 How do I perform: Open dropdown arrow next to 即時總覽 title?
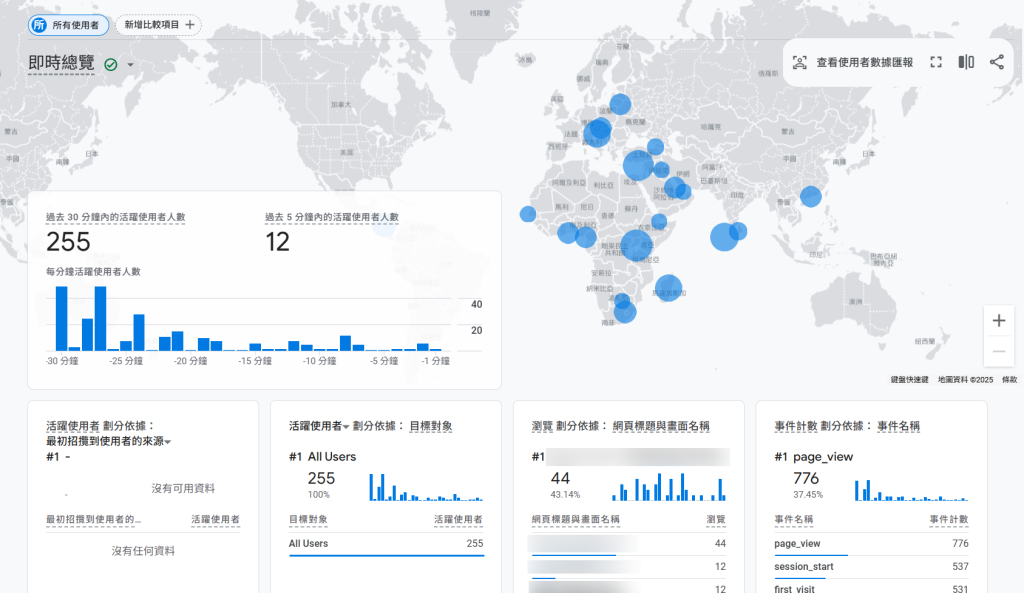pos(130,65)
